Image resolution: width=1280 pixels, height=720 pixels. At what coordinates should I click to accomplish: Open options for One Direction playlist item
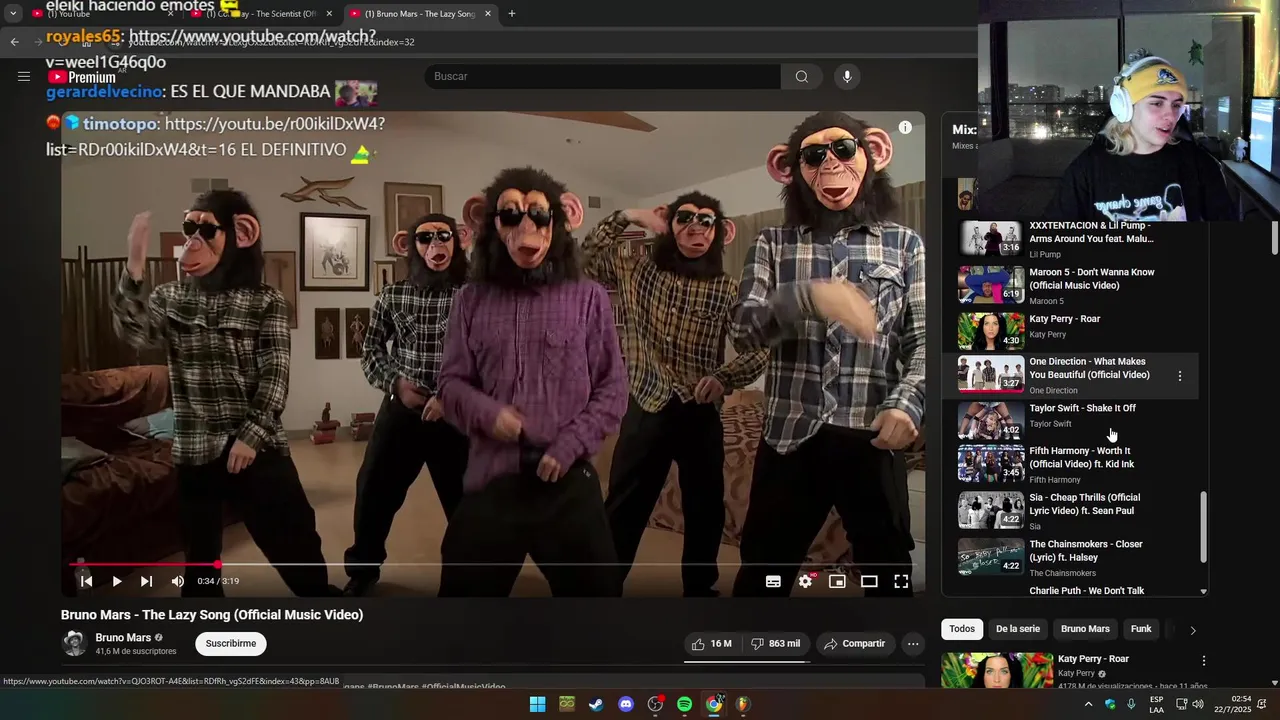[x=1180, y=376]
